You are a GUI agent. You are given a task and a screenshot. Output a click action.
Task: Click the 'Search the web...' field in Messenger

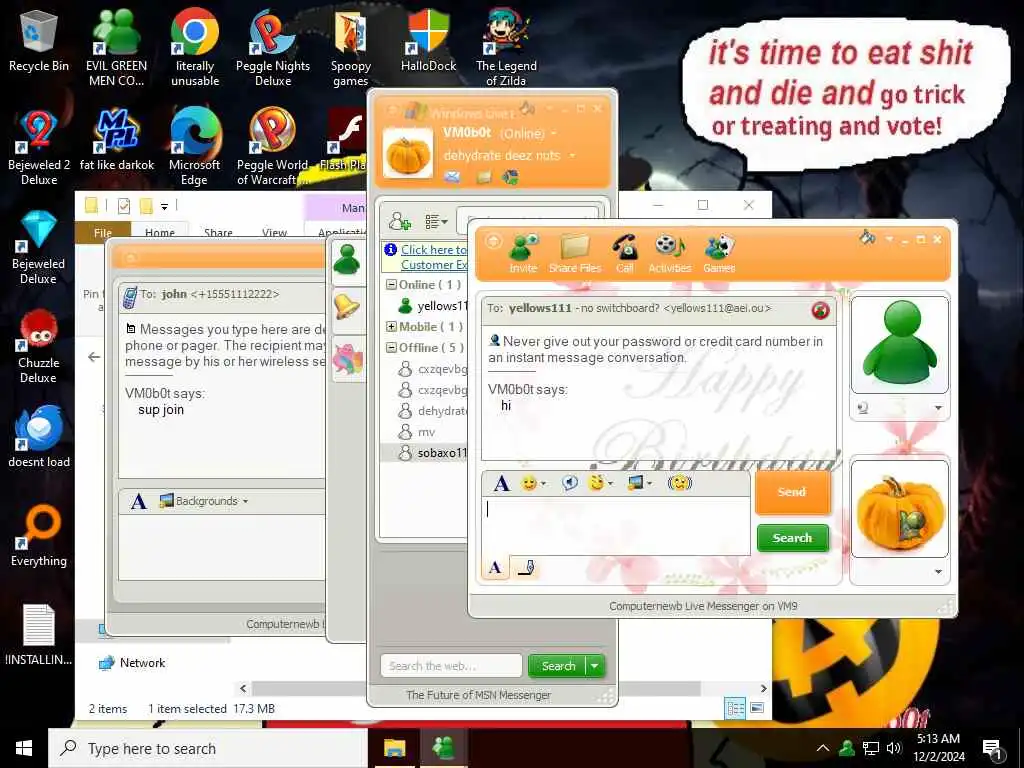pos(451,666)
